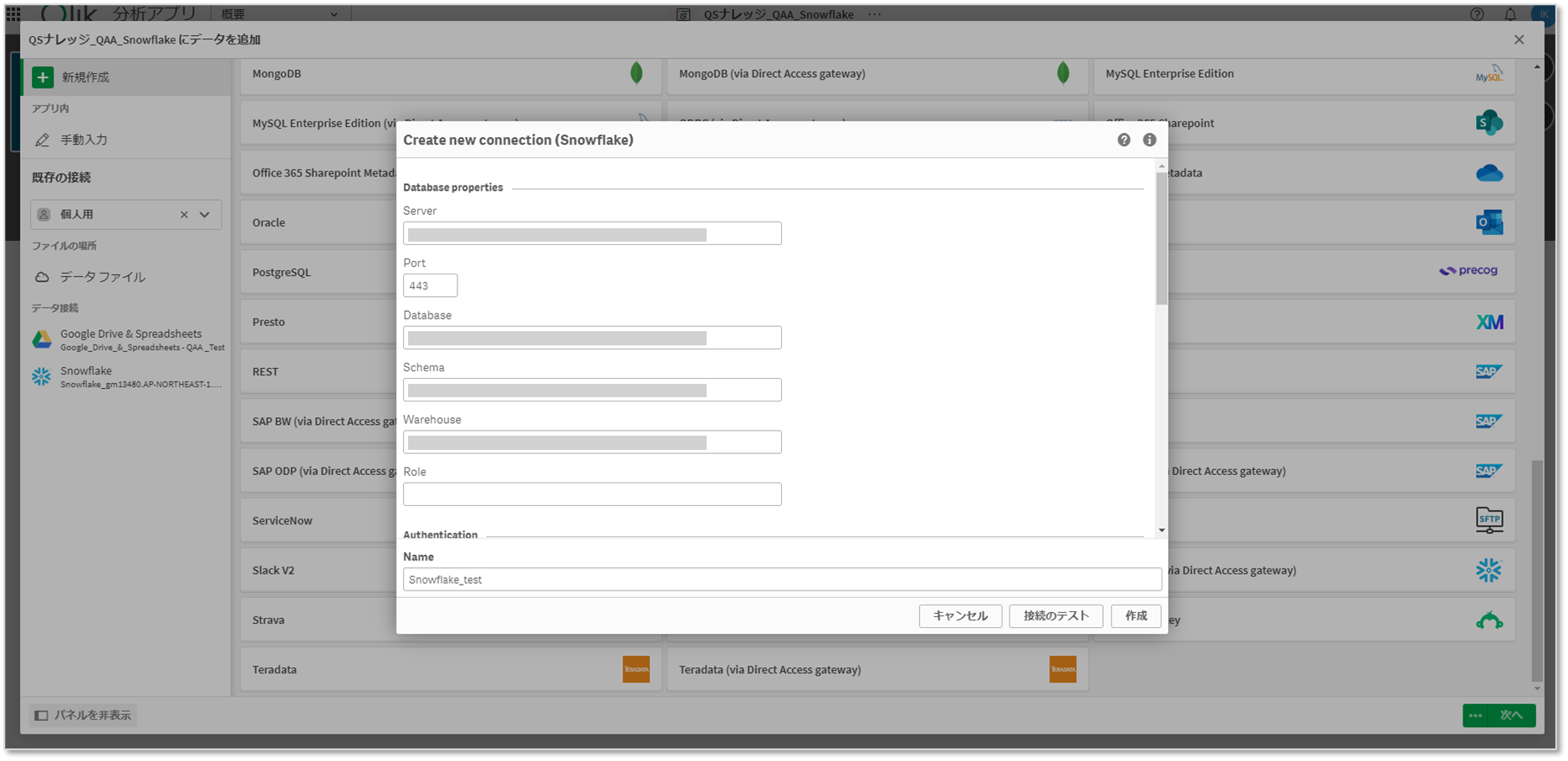Open the app title ellipsis menu
The width and height of the screenshot is (1568, 761).
tap(875, 14)
